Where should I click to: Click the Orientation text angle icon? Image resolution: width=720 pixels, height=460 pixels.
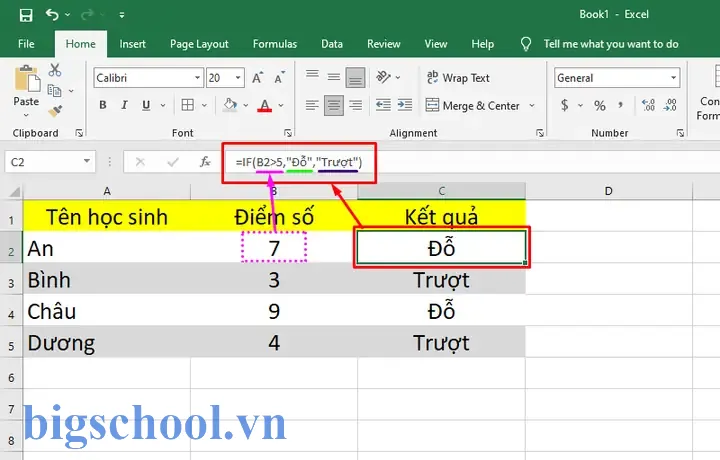tap(383, 77)
